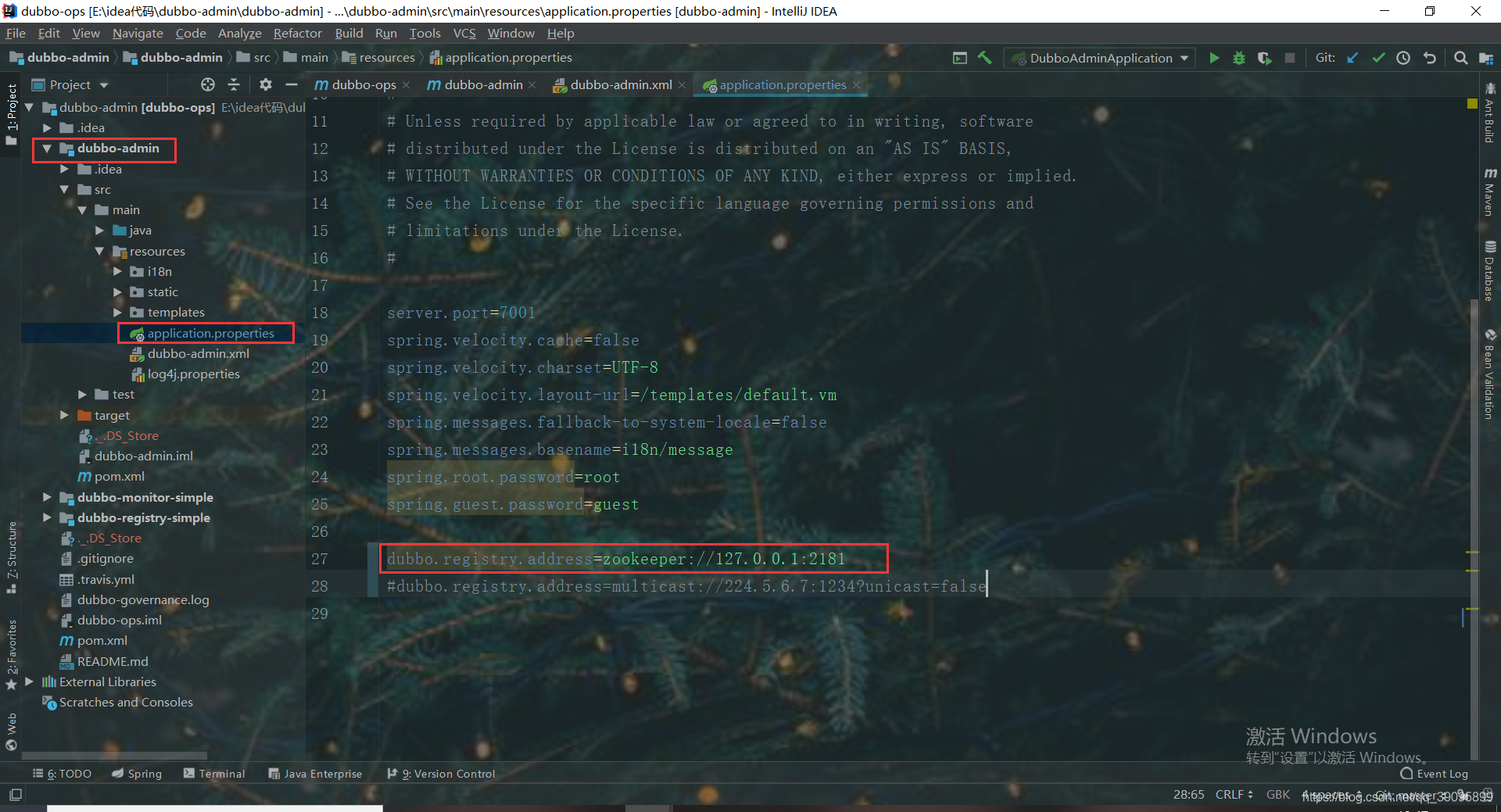Hide the Project tool window
The height and width of the screenshot is (812, 1501).
292,84
